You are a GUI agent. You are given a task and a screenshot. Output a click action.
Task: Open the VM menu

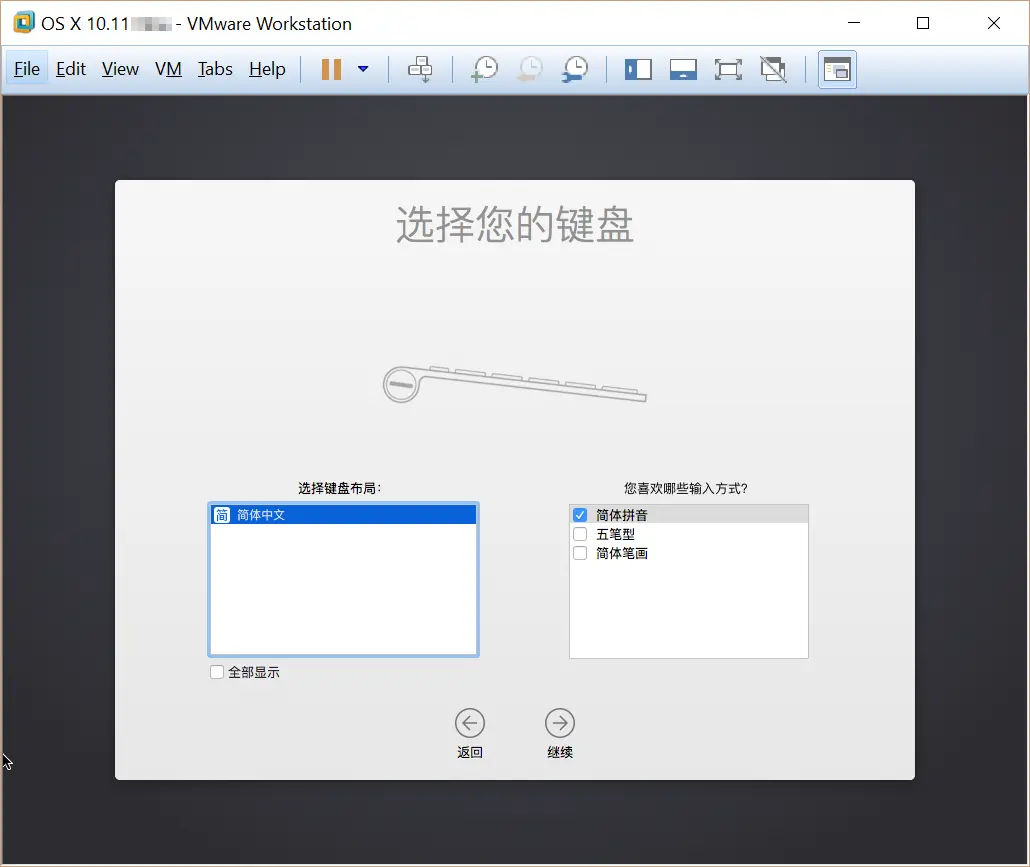click(x=168, y=69)
